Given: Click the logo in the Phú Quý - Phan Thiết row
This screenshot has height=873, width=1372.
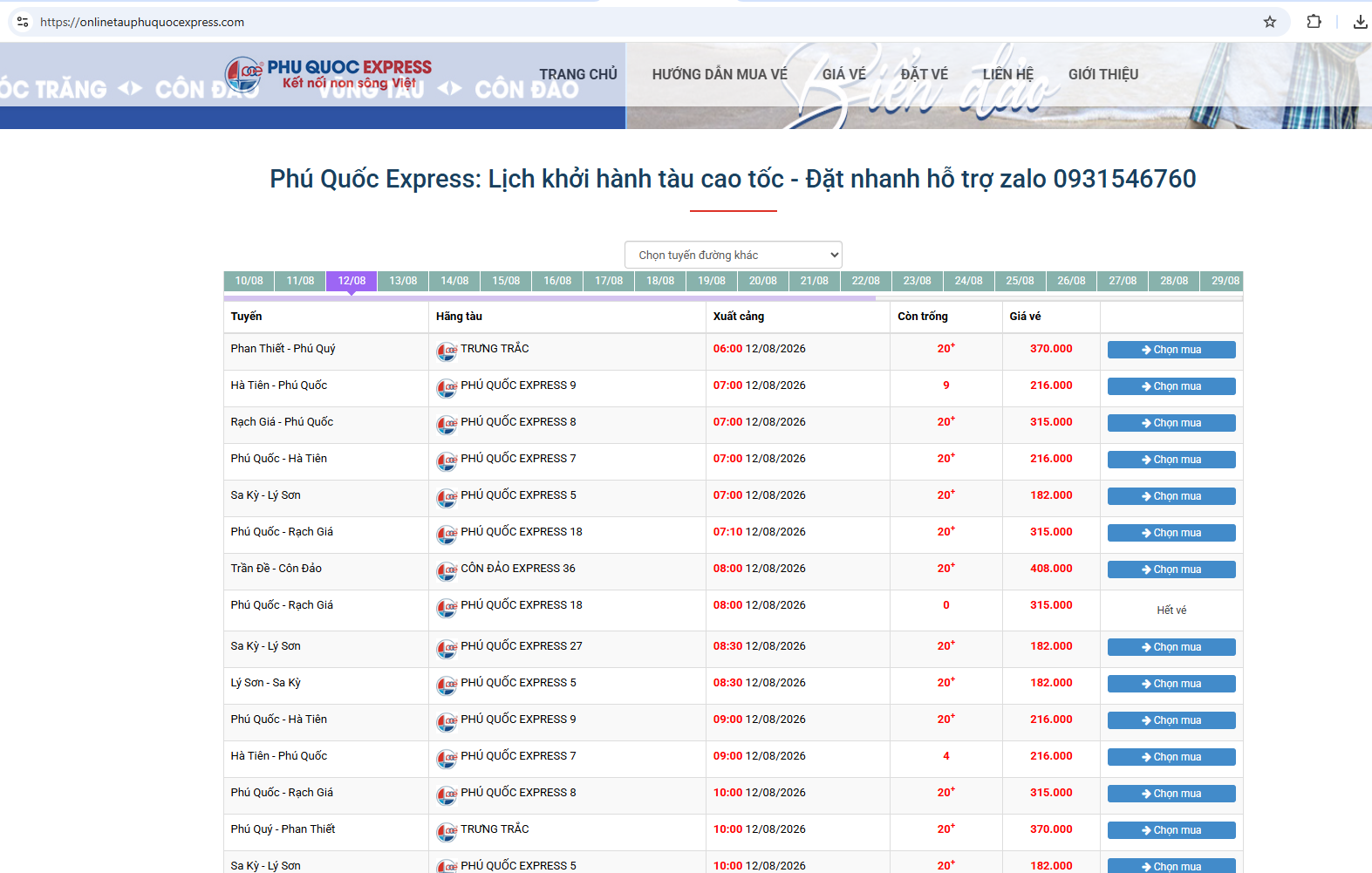Looking at the screenshot, I should coord(447,832).
